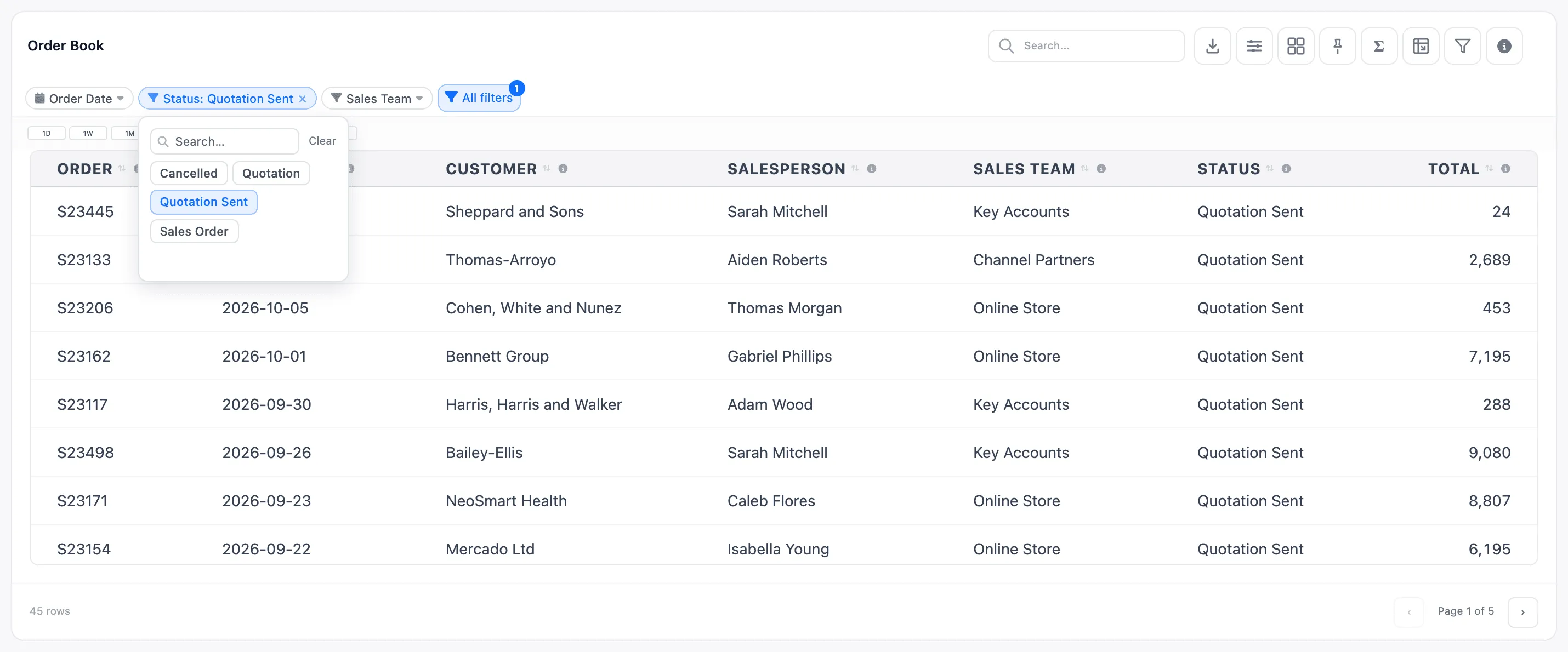
Task: Click info icon beside STATUS header
Action: click(x=1286, y=168)
